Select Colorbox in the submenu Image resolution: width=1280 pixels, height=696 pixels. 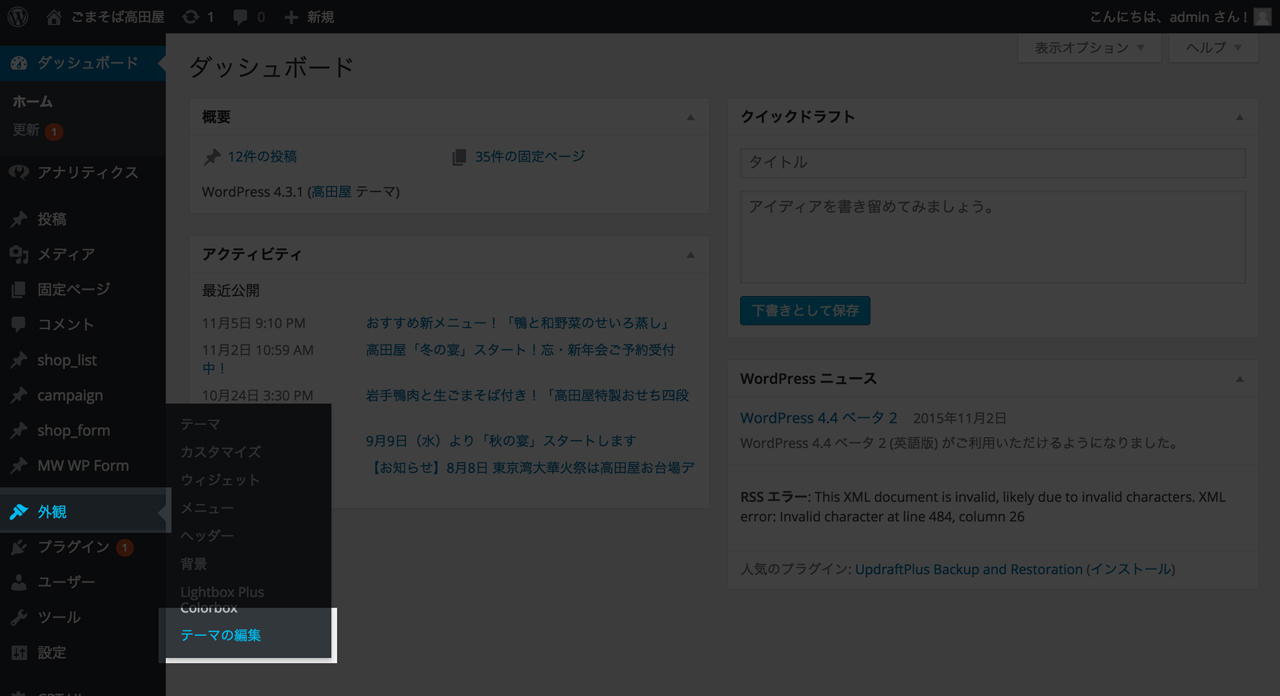[209, 608]
